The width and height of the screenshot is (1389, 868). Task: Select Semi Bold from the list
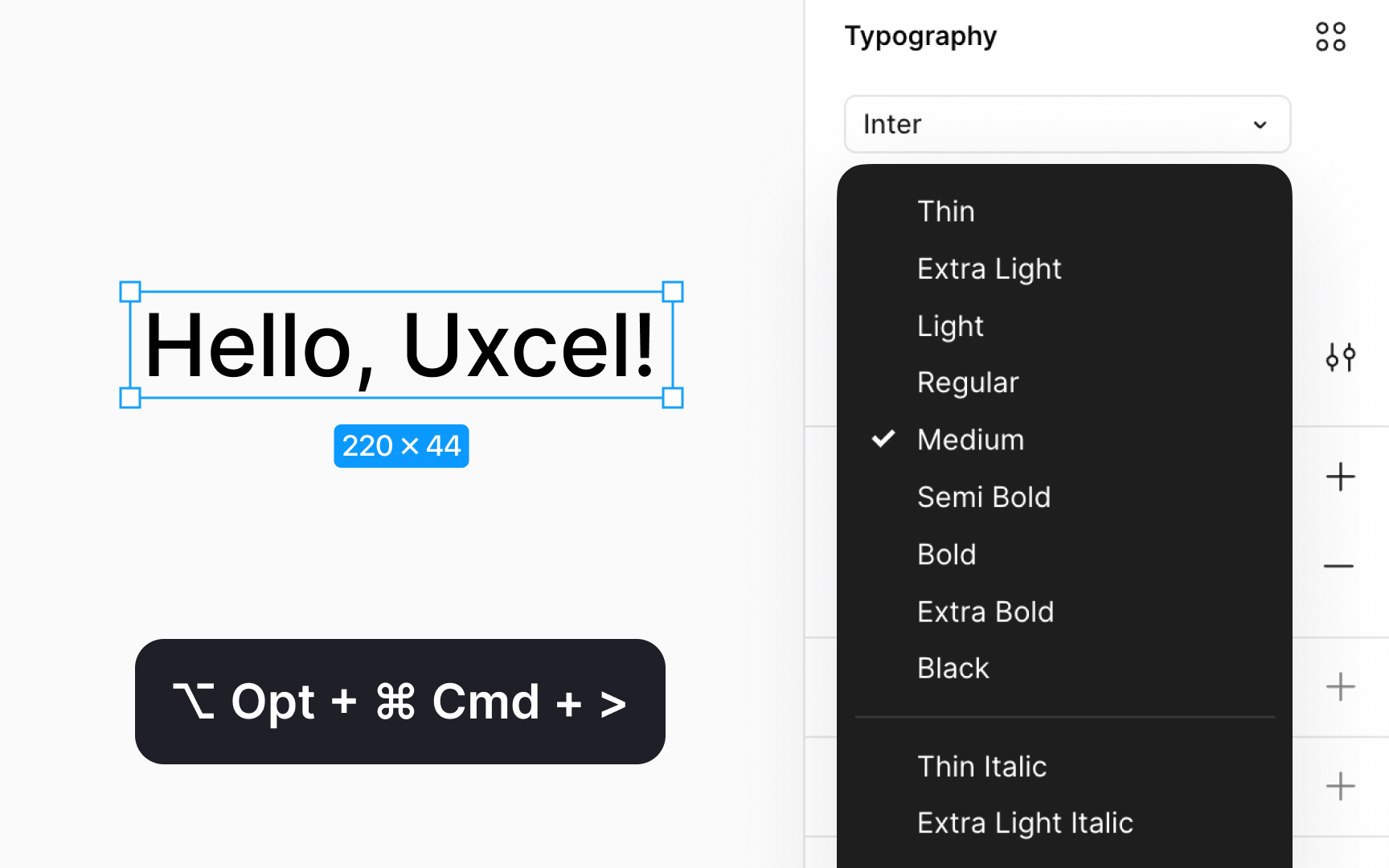(x=984, y=497)
